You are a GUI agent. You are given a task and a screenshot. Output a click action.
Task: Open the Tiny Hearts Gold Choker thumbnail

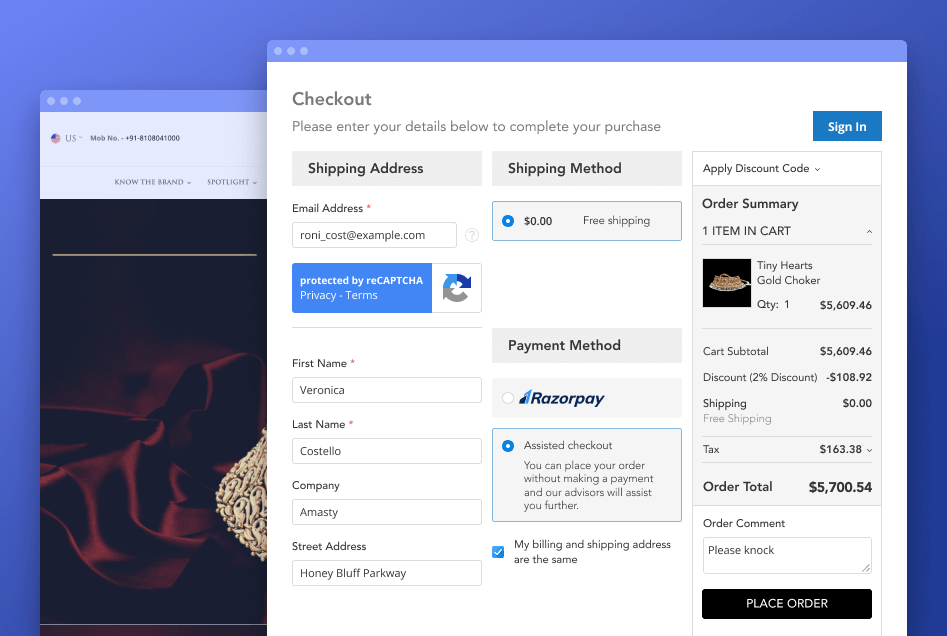point(727,283)
